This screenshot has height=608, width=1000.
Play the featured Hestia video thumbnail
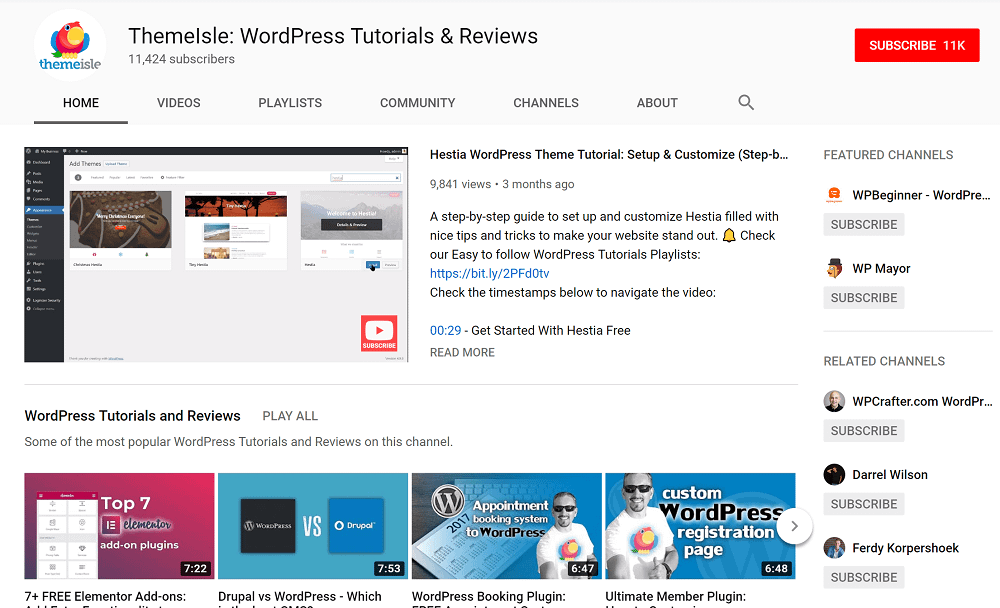pyautogui.click(x=216, y=255)
